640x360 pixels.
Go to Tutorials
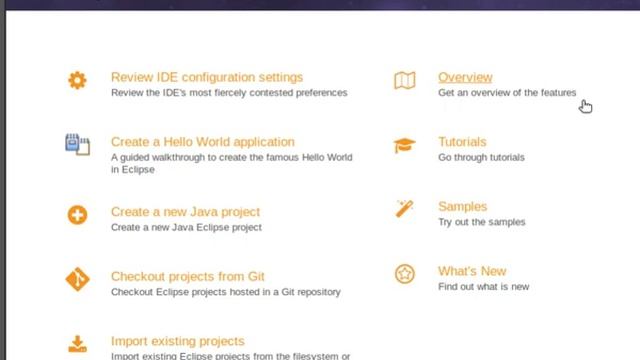(x=462, y=142)
